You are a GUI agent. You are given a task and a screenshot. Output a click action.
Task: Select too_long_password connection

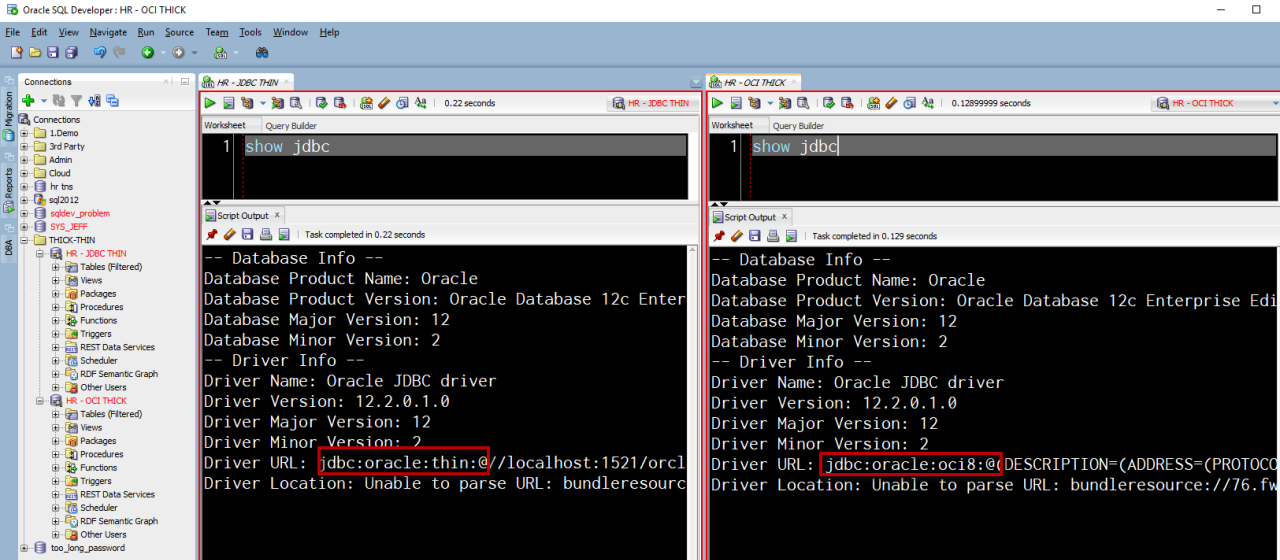(88, 548)
